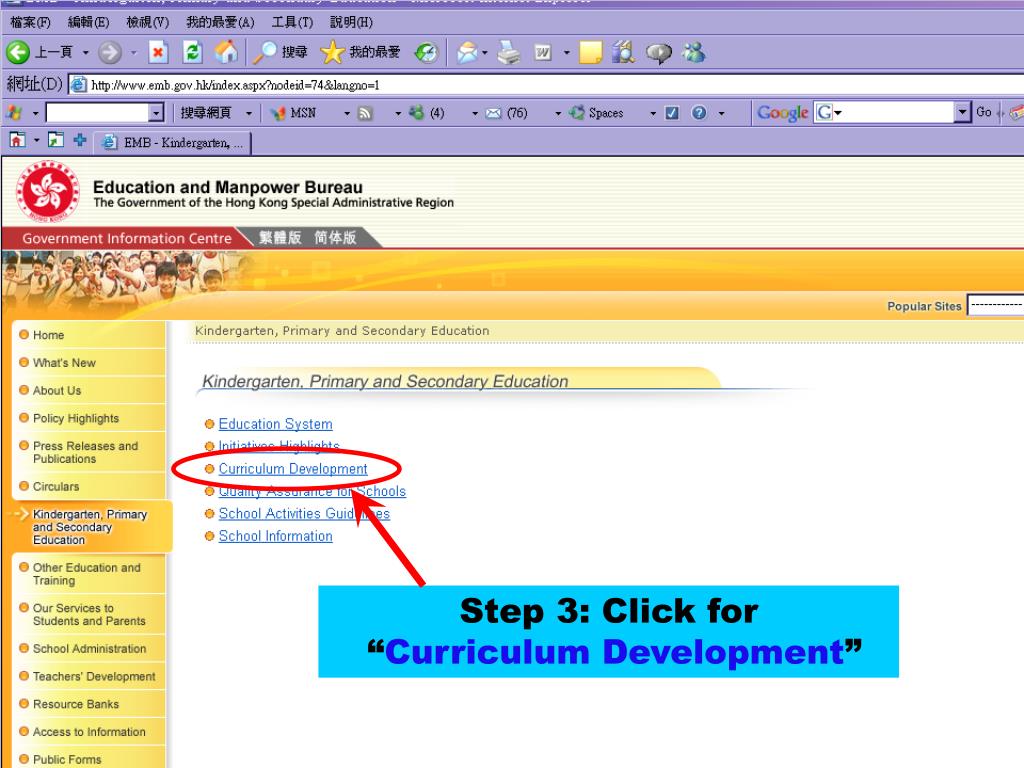Click the tab bar home icon
Screen dimensions: 1024x768
[18, 139]
